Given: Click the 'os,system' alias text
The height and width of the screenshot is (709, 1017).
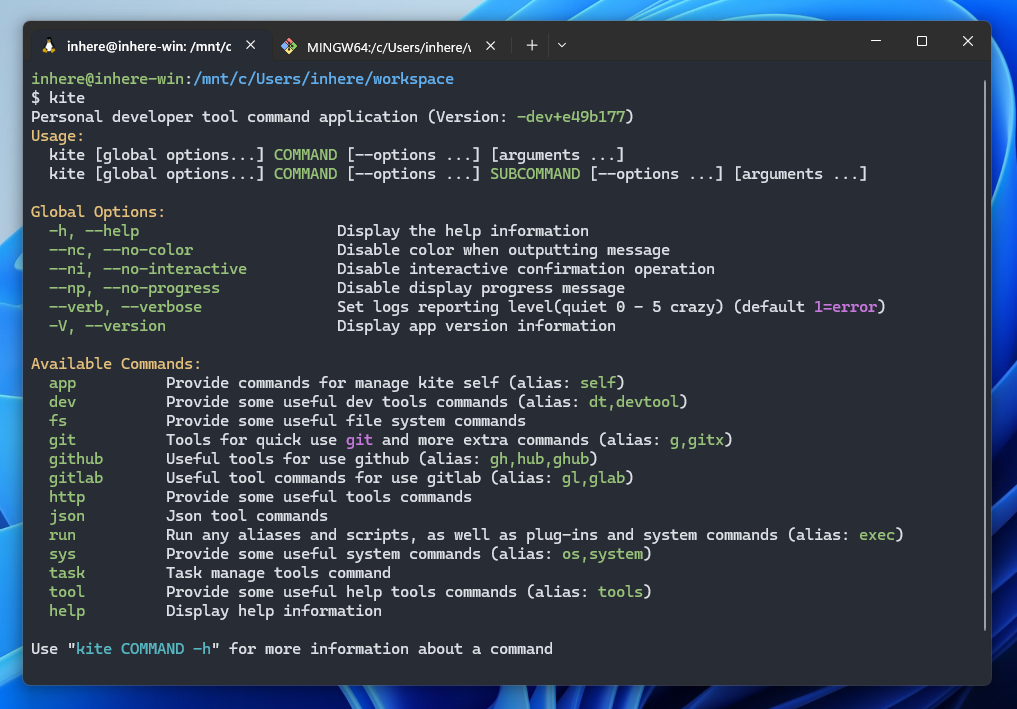Looking at the screenshot, I should (x=603, y=554).
